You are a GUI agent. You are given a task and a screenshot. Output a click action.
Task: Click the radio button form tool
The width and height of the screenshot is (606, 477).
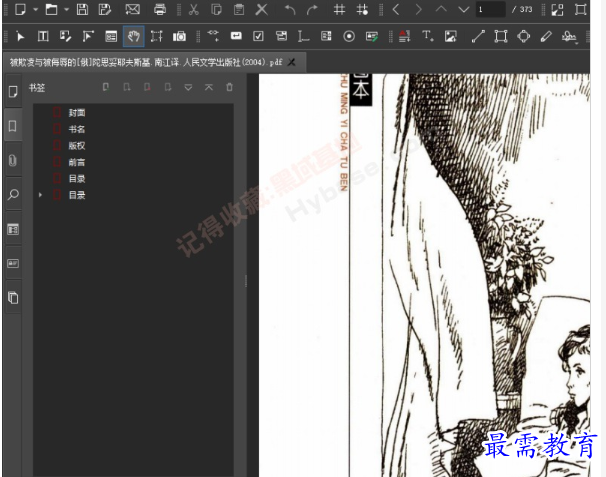tap(349, 36)
